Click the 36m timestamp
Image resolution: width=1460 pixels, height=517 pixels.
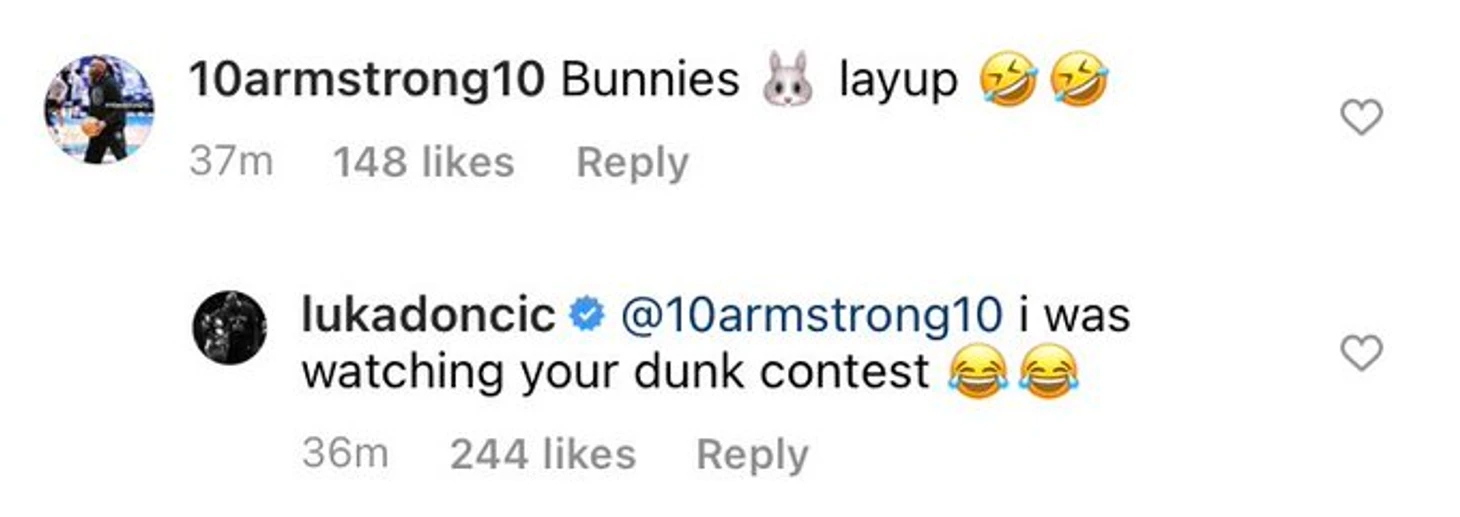click(344, 455)
